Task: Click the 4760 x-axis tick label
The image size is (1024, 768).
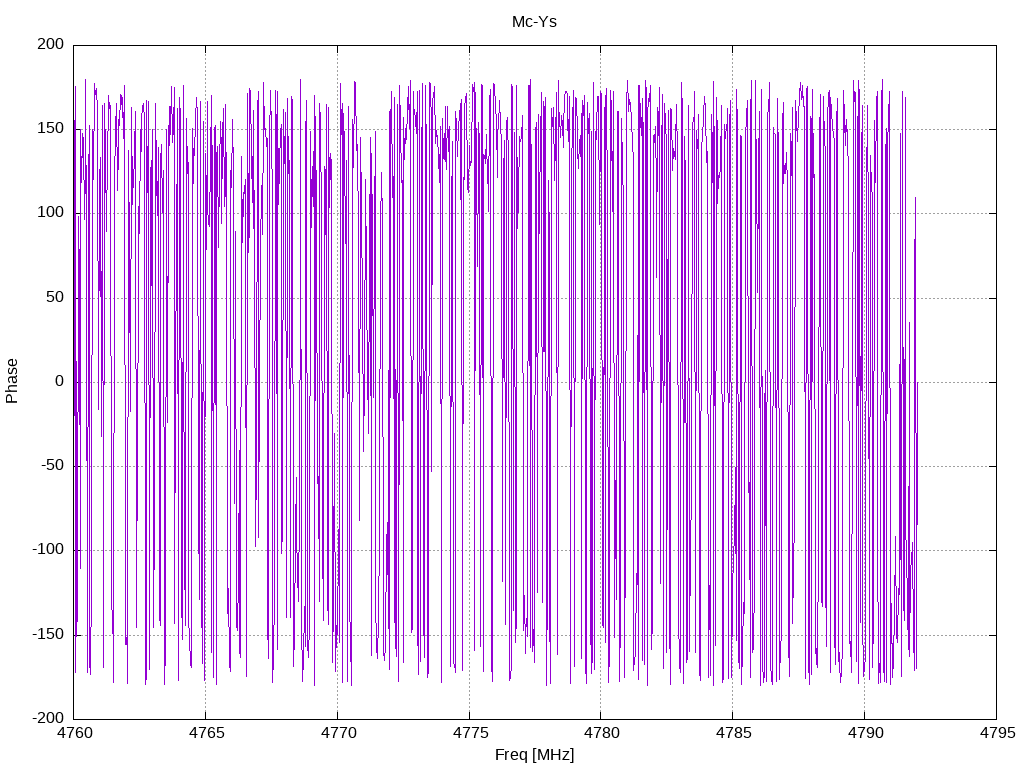Action: click(x=74, y=733)
